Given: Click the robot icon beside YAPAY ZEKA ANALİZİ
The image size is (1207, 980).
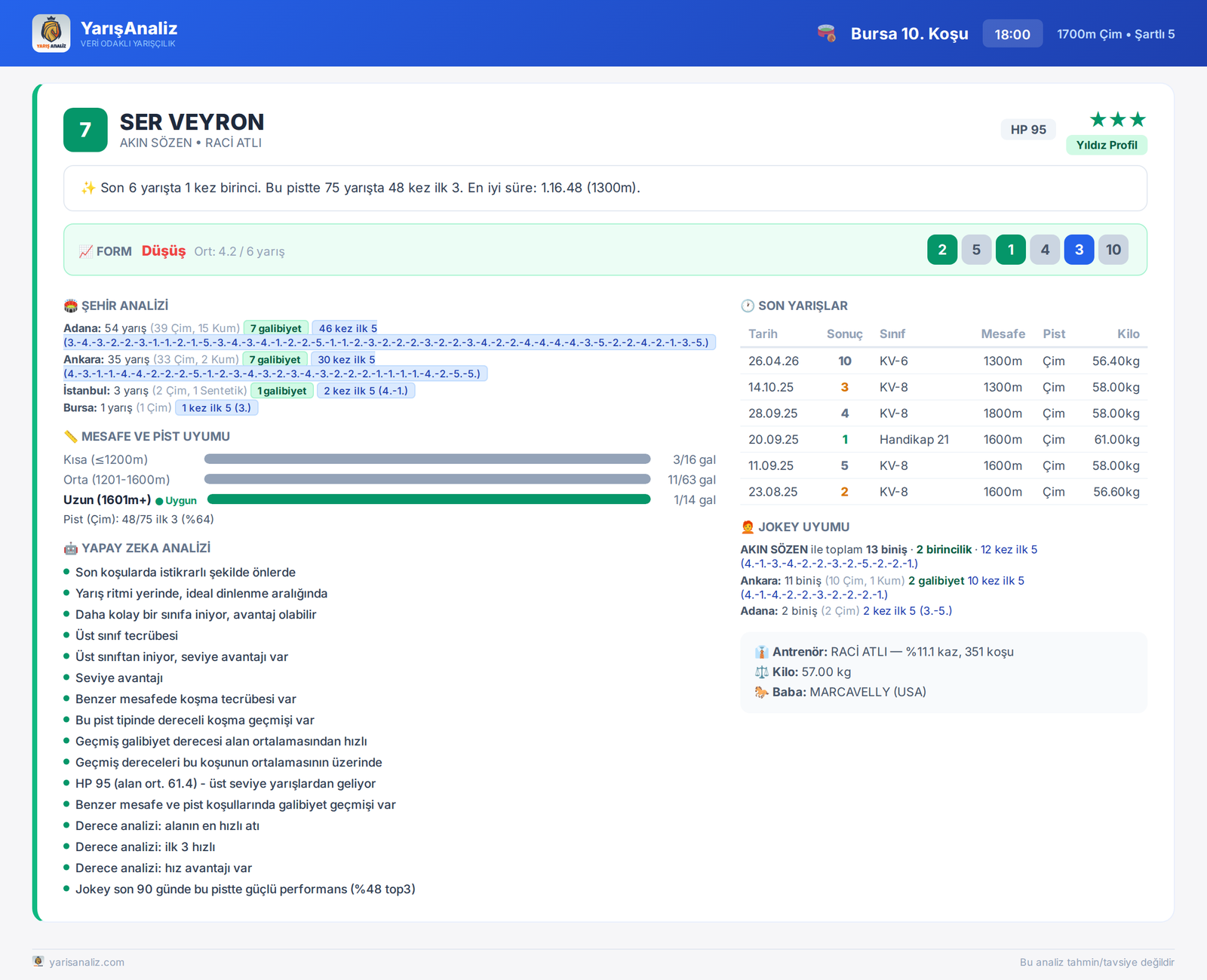Looking at the screenshot, I should (71, 548).
